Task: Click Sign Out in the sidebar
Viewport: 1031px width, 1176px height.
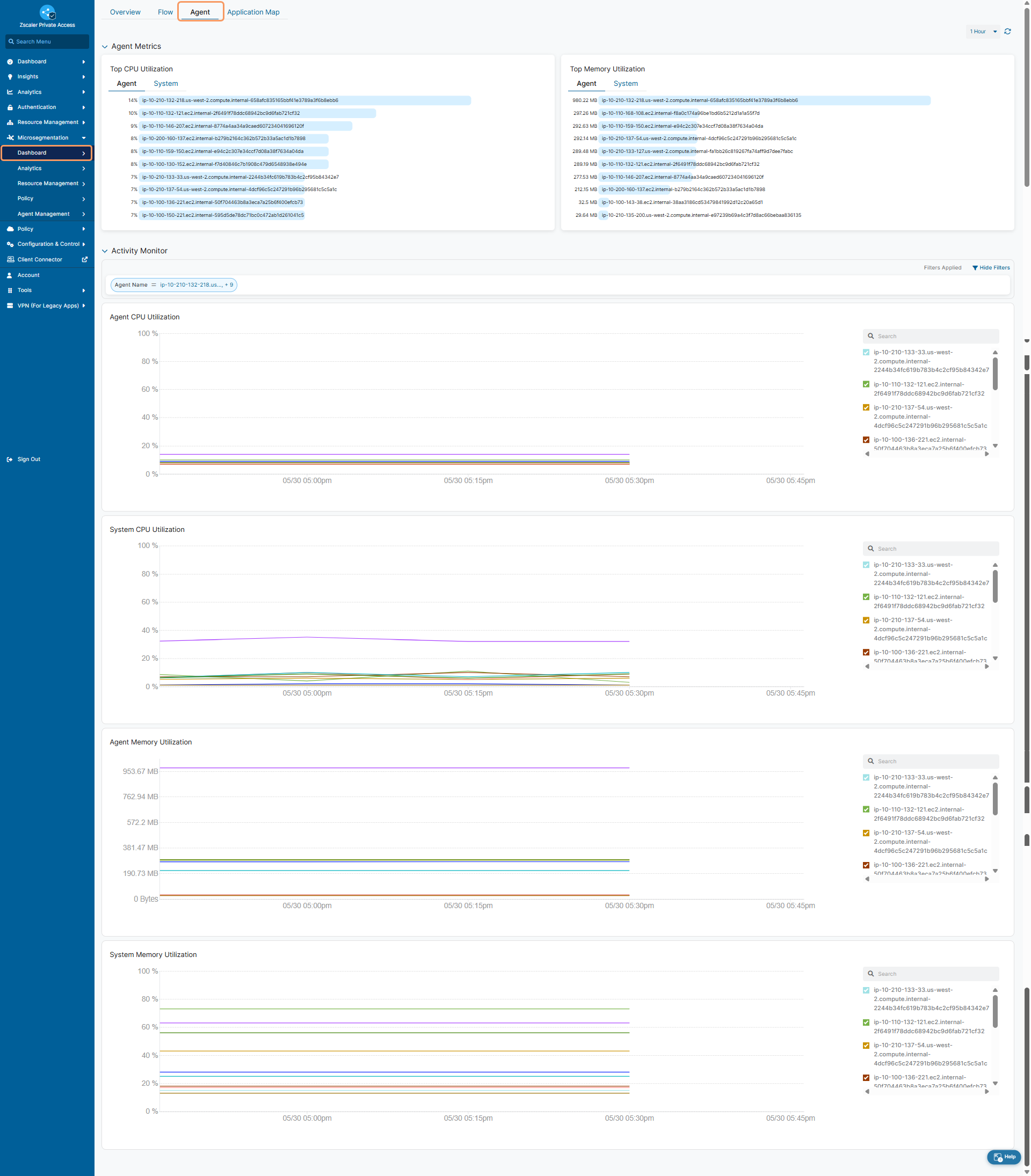Action: click(29, 459)
